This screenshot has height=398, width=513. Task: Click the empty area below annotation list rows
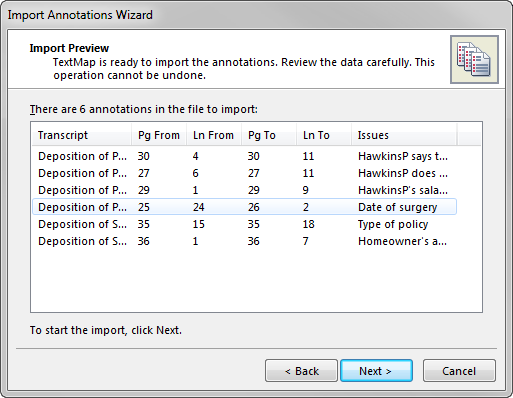pos(256,281)
